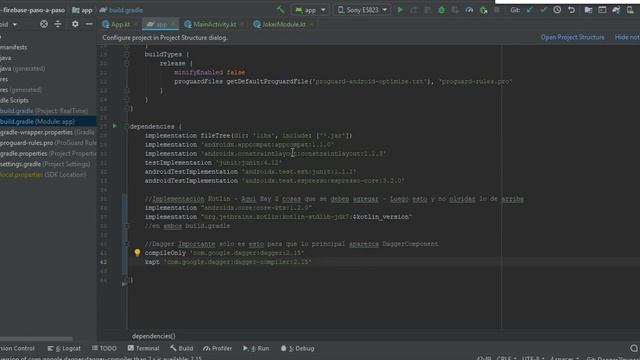Collapse the buildTypes block fold marker

pos(127,54)
